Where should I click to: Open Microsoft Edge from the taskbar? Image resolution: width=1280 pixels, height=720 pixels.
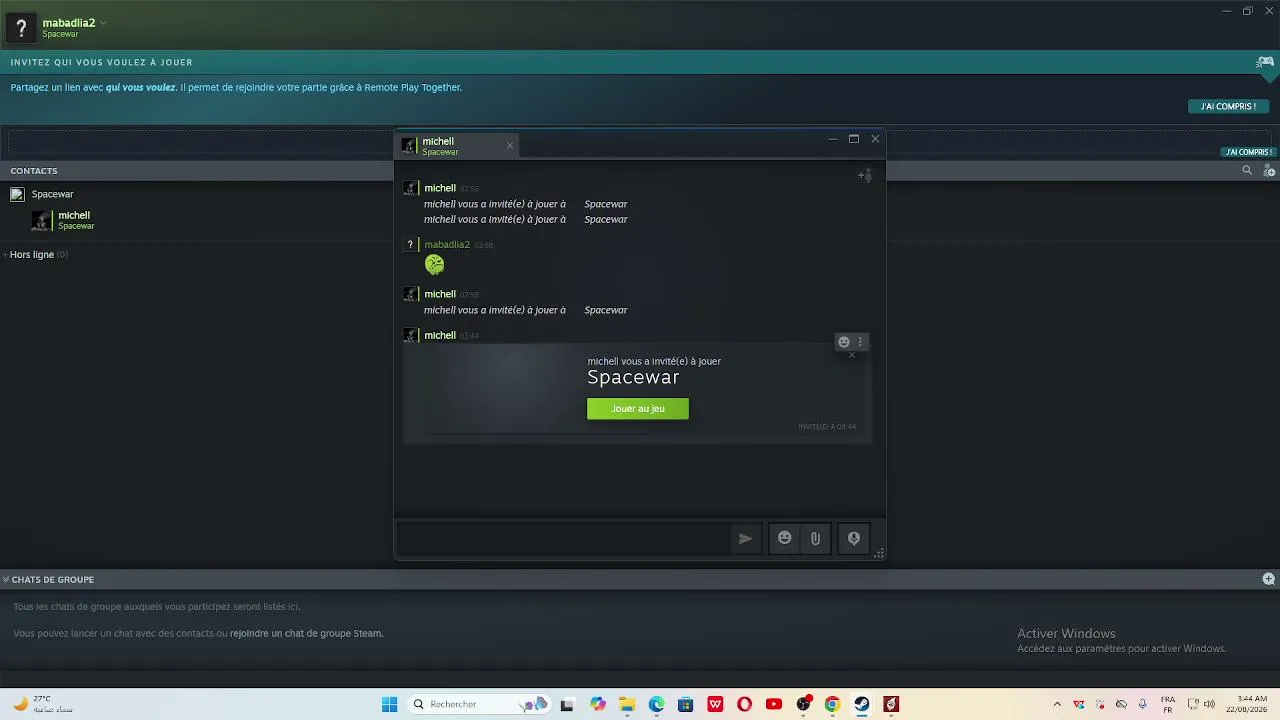coord(656,704)
